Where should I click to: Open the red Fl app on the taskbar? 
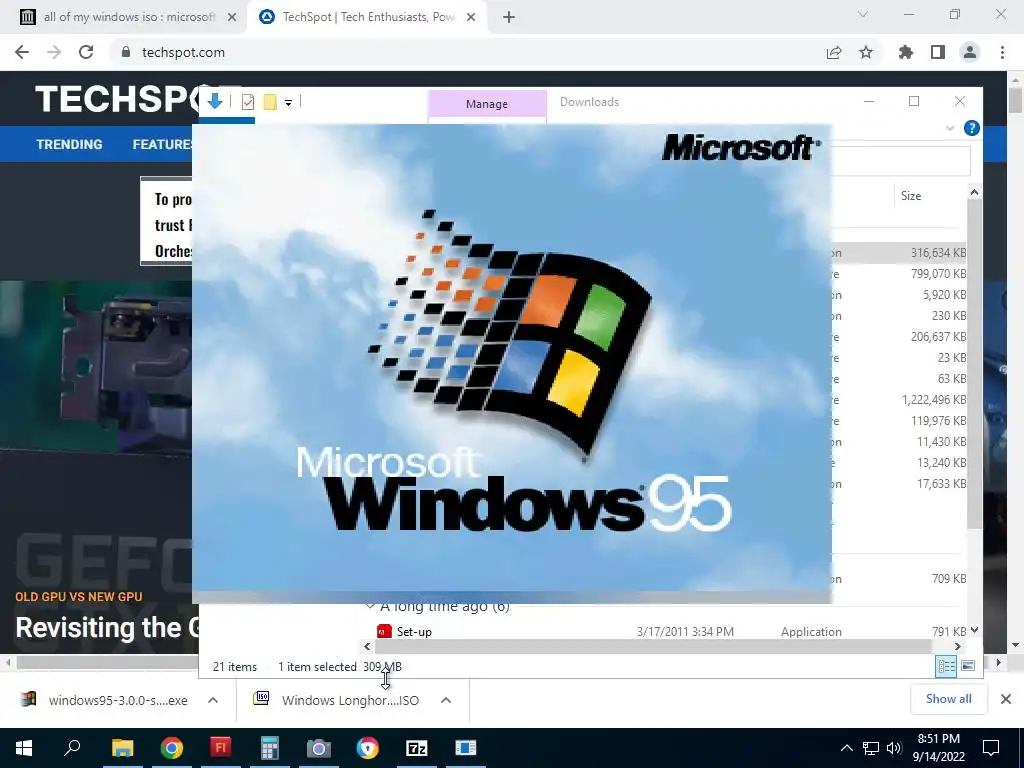221,748
